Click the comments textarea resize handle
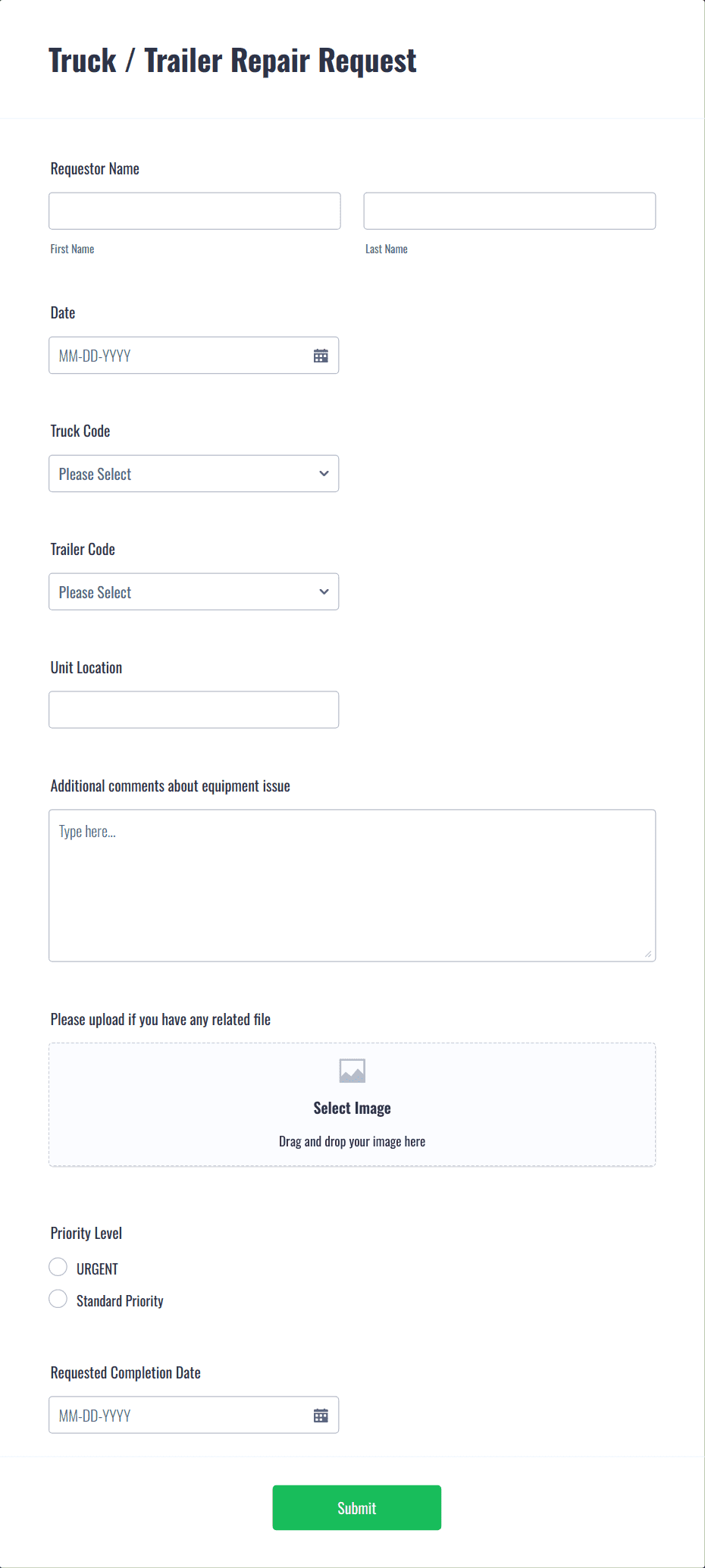The image size is (705, 1568). [x=648, y=954]
